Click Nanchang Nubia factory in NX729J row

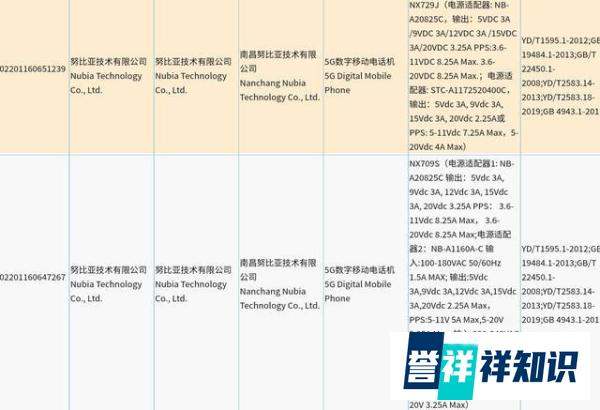coord(280,76)
